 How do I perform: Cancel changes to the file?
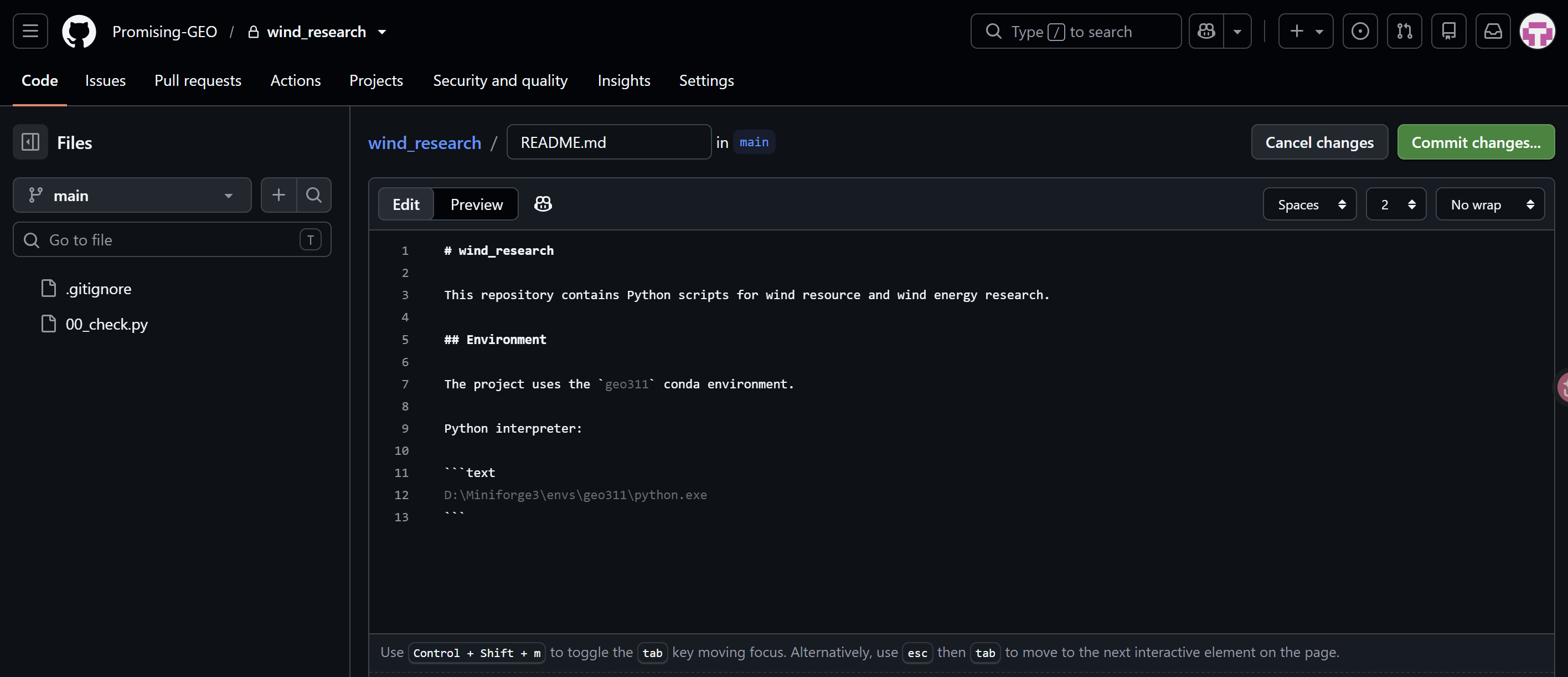(x=1319, y=142)
